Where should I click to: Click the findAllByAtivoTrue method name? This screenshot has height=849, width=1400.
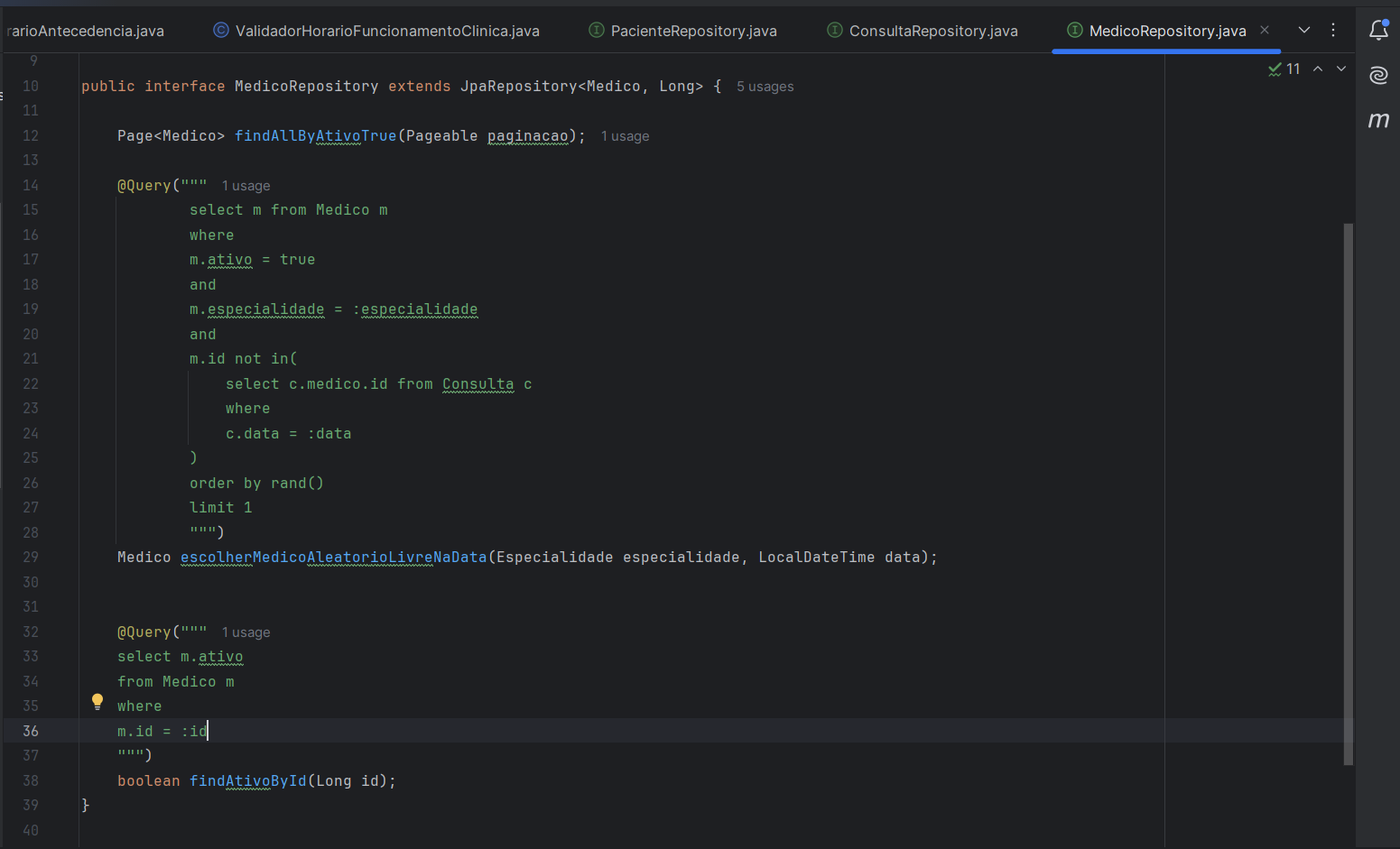coord(316,136)
